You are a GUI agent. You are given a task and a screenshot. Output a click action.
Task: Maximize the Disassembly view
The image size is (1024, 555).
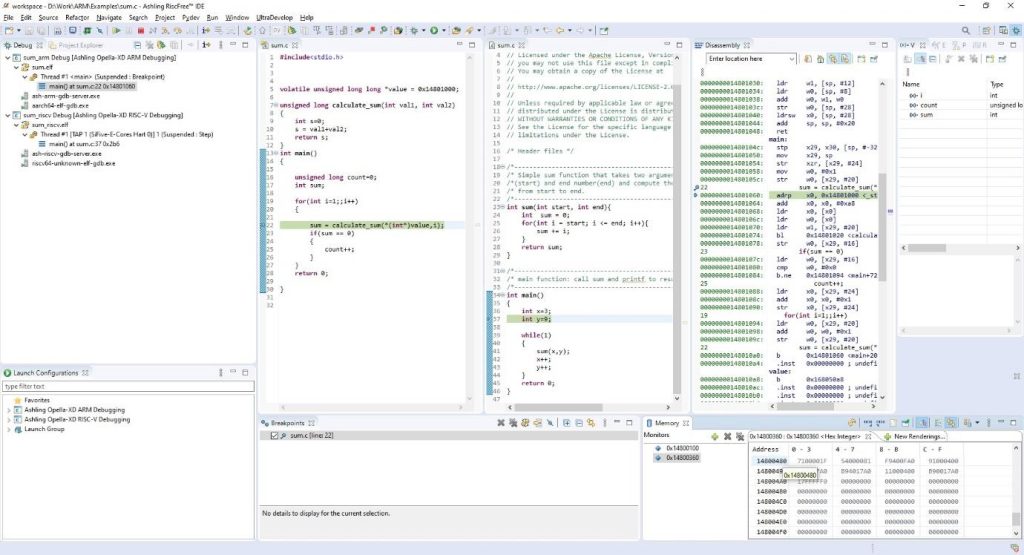885,45
